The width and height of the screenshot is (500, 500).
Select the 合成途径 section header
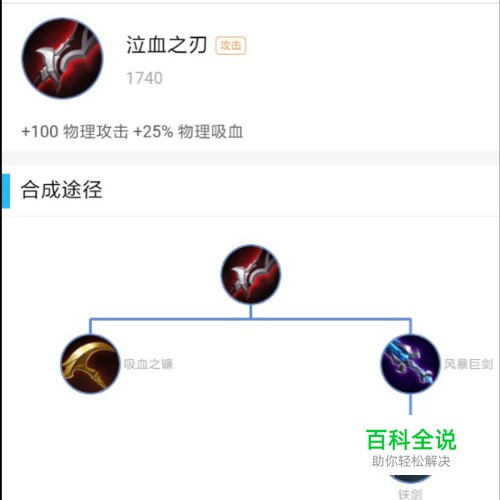[x=61, y=190]
